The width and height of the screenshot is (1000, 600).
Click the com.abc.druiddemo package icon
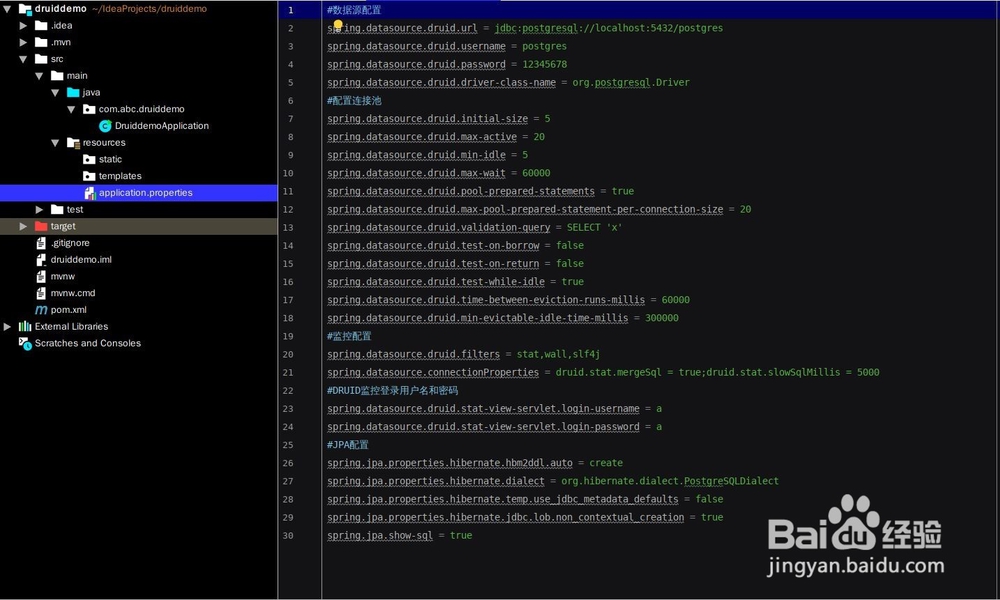pos(89,109)
